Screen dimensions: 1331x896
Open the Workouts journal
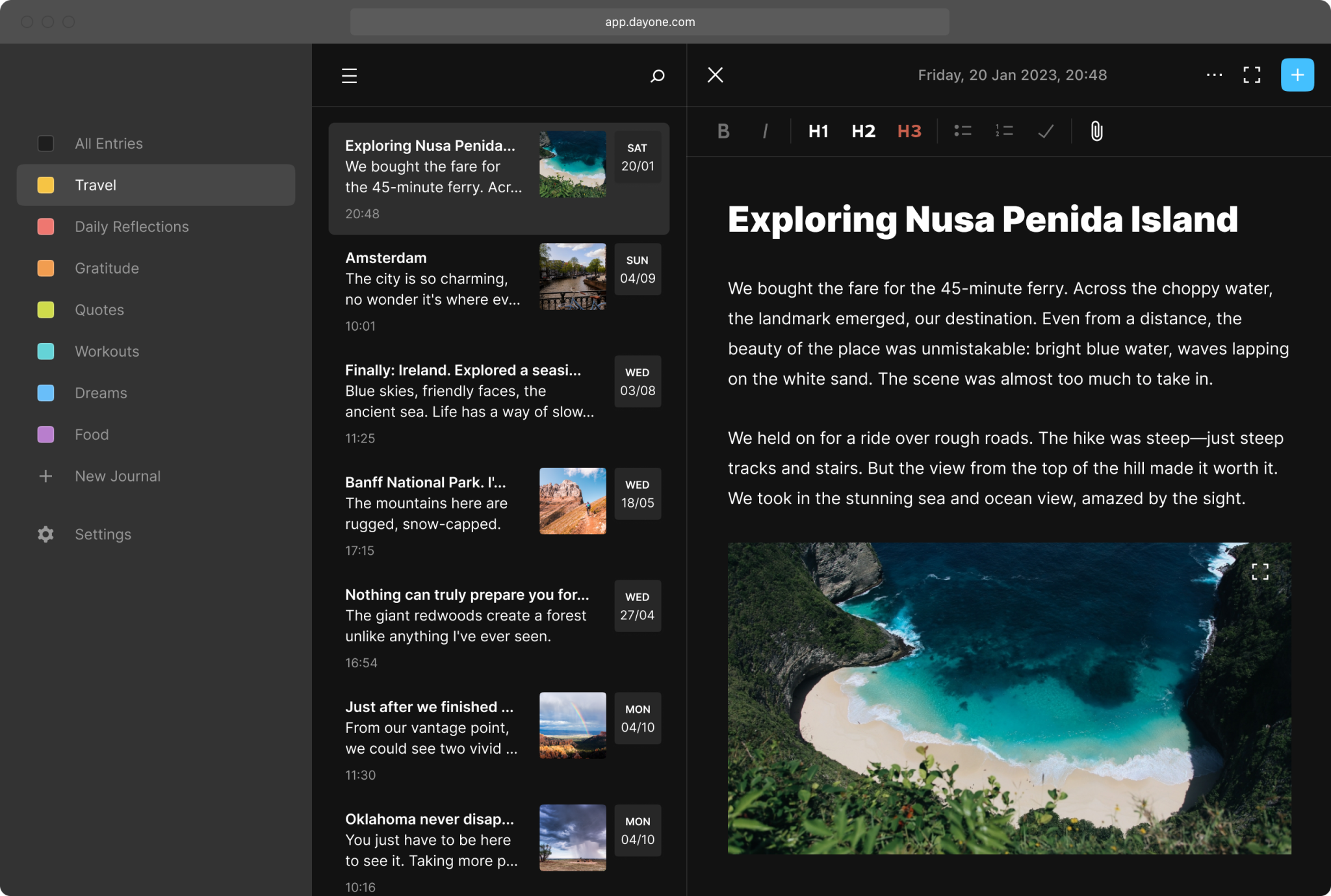tap(156, 352)
